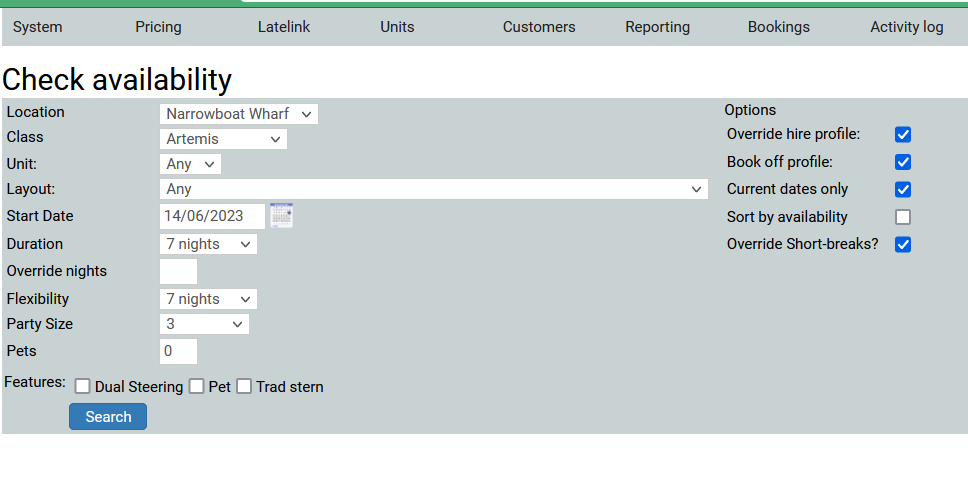The width and height of the screenshot is (968, 495).
Task: Click the Search button
Action: (108, 417)
